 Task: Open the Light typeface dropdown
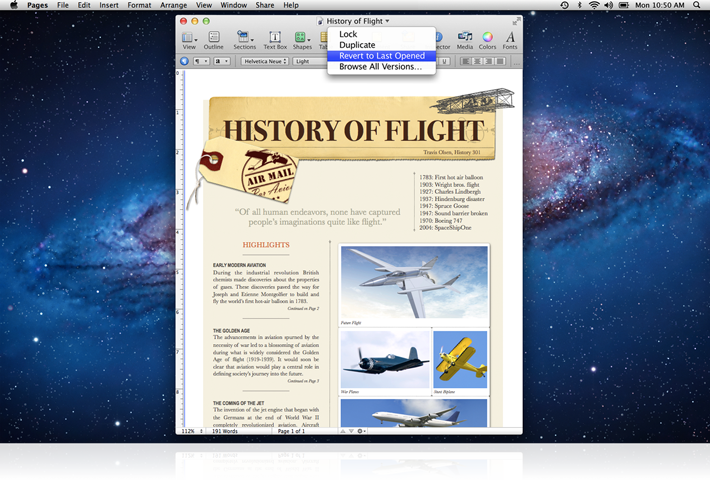click(316, 61)
